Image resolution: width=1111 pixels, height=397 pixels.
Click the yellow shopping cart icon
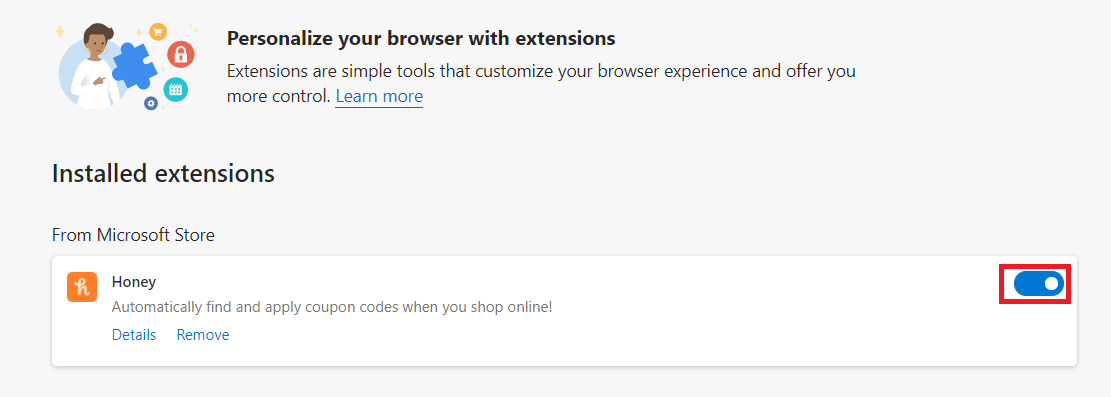[157, 30]
